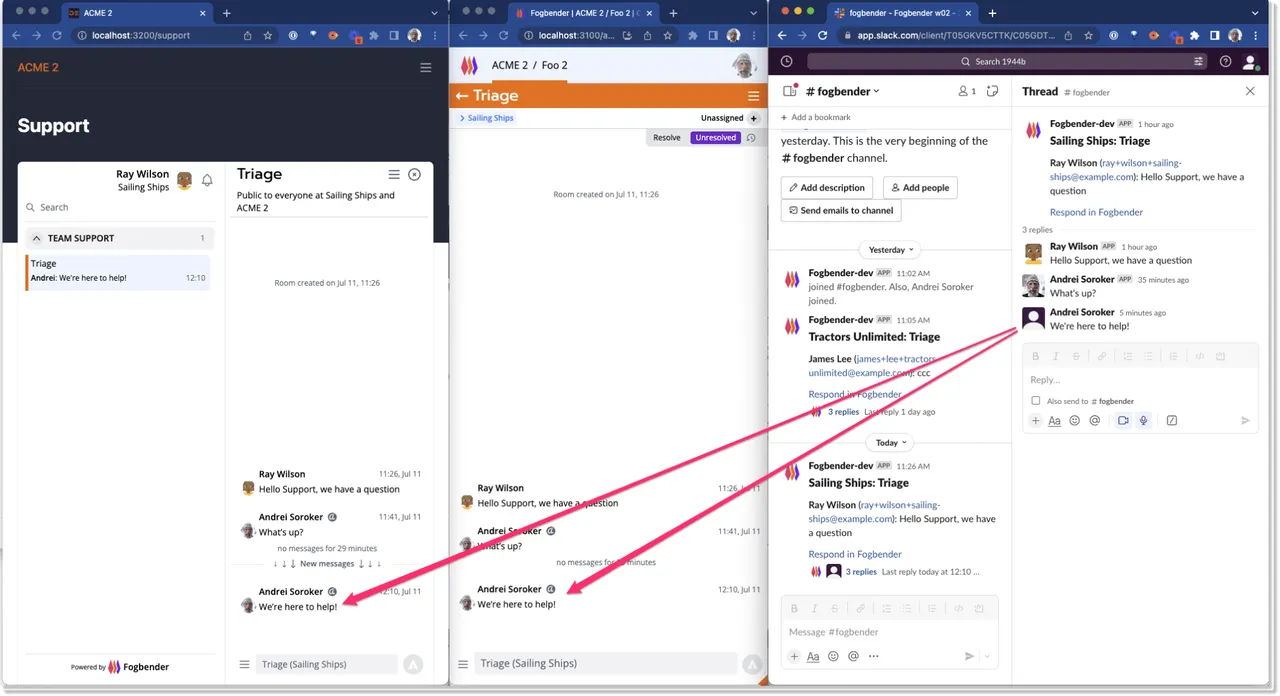This screenshot has height=696, width=1280.
Task: Open orange header hamburger menu in Fogbender
Action: [754, 96]
